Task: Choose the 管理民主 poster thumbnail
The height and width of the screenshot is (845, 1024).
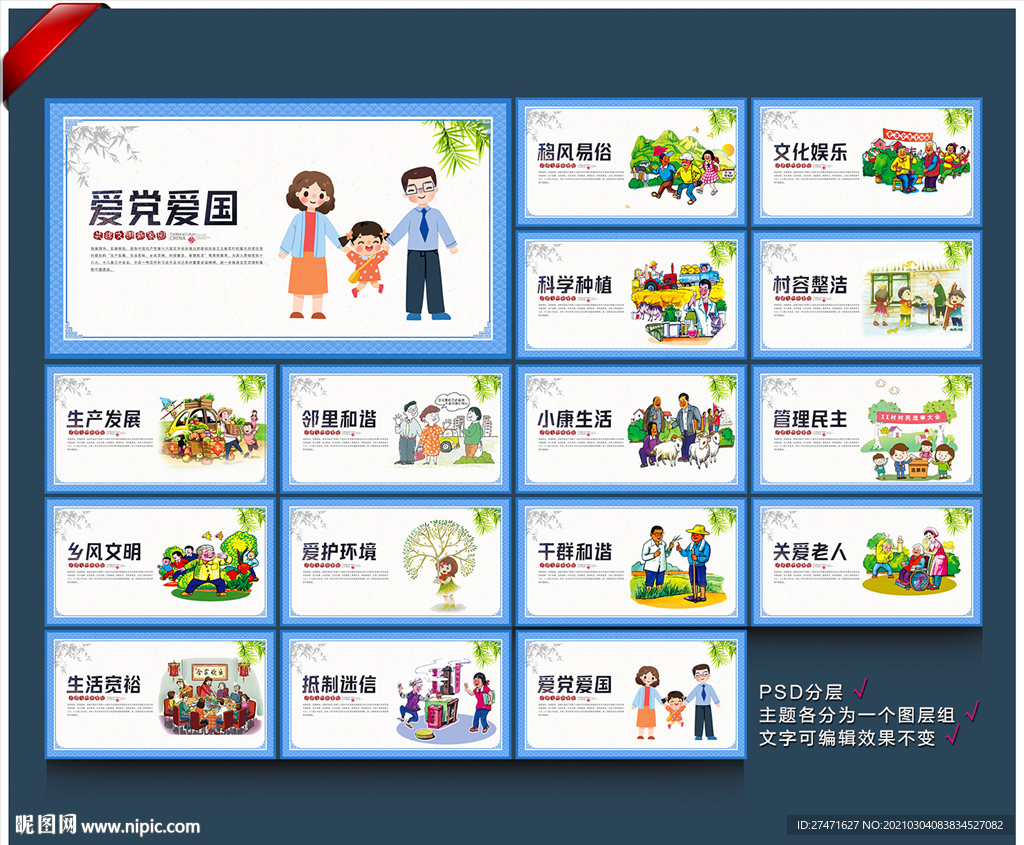Action: pos(867,429)
